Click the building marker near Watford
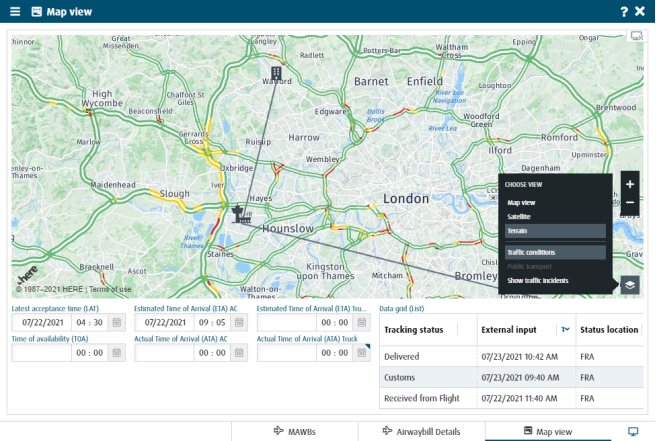The height and width of the screenshot is (441, 656). (276, 73)
